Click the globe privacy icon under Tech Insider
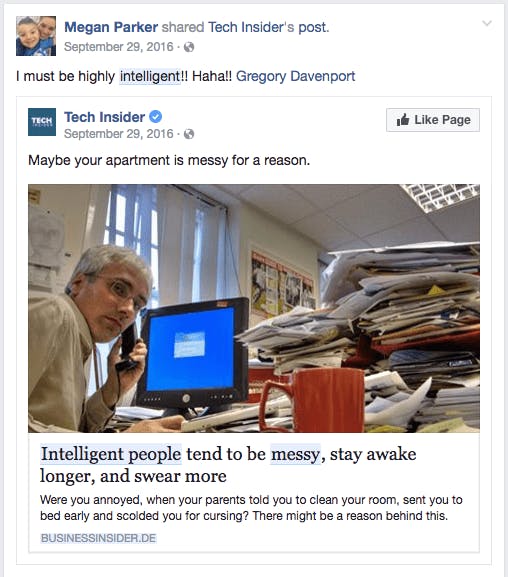The width and height of the screenshot is (508, 577). tap(189, 134)
